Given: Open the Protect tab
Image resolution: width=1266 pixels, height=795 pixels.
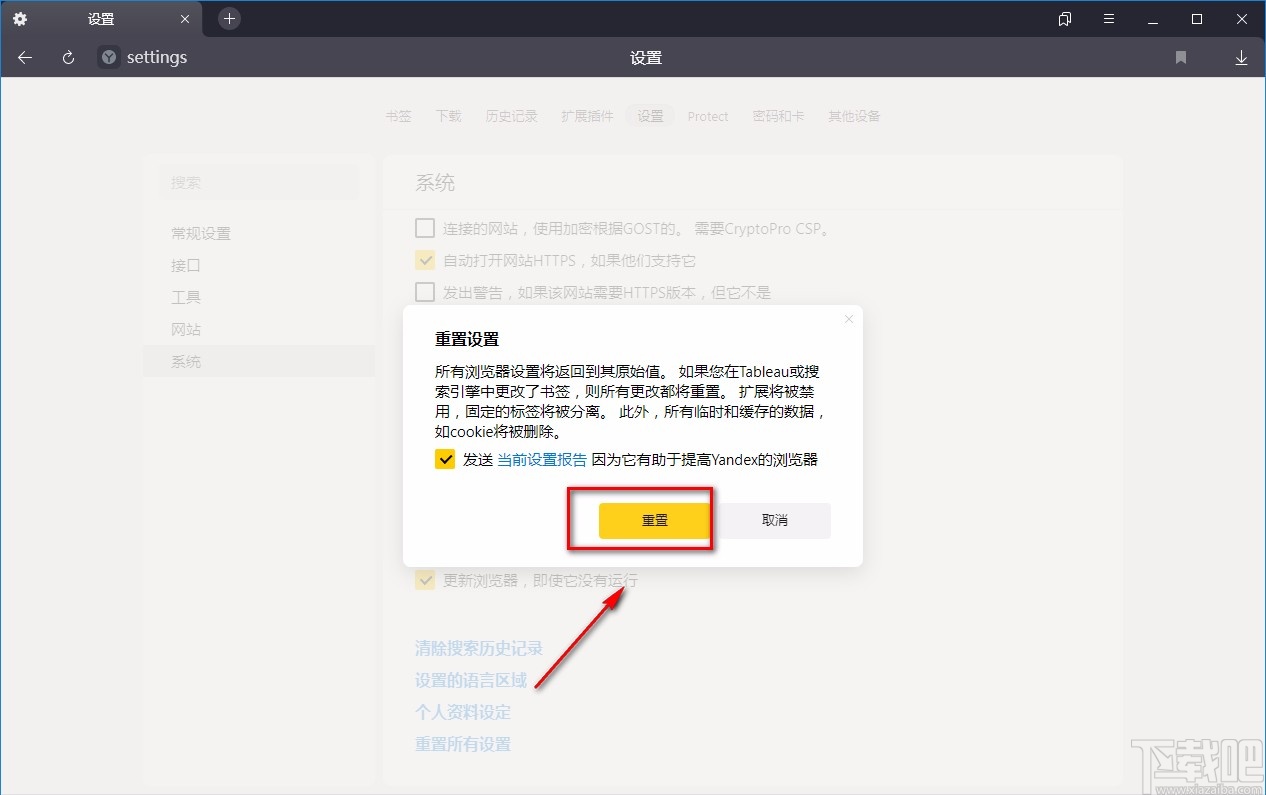Looking at the screenshot, I should [707, 115].
